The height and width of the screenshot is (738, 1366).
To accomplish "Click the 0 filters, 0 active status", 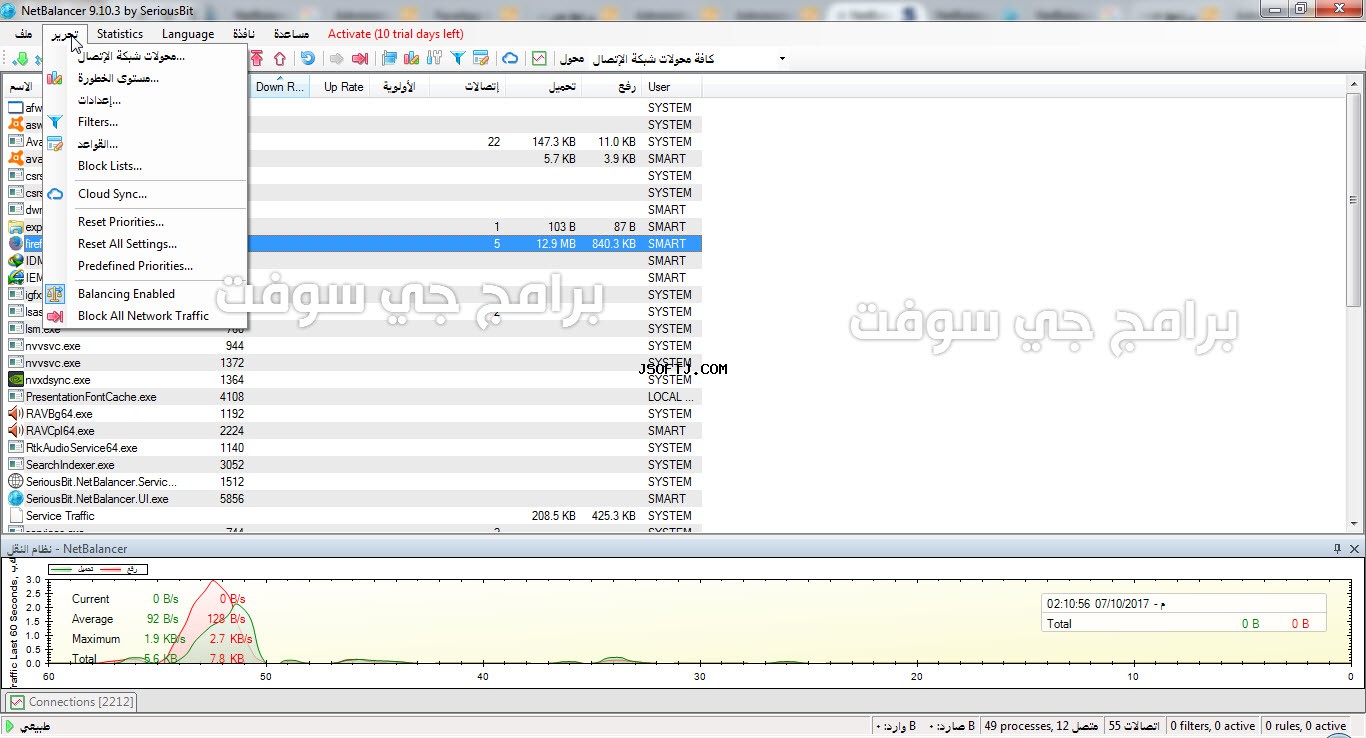I will (1213, 726).
